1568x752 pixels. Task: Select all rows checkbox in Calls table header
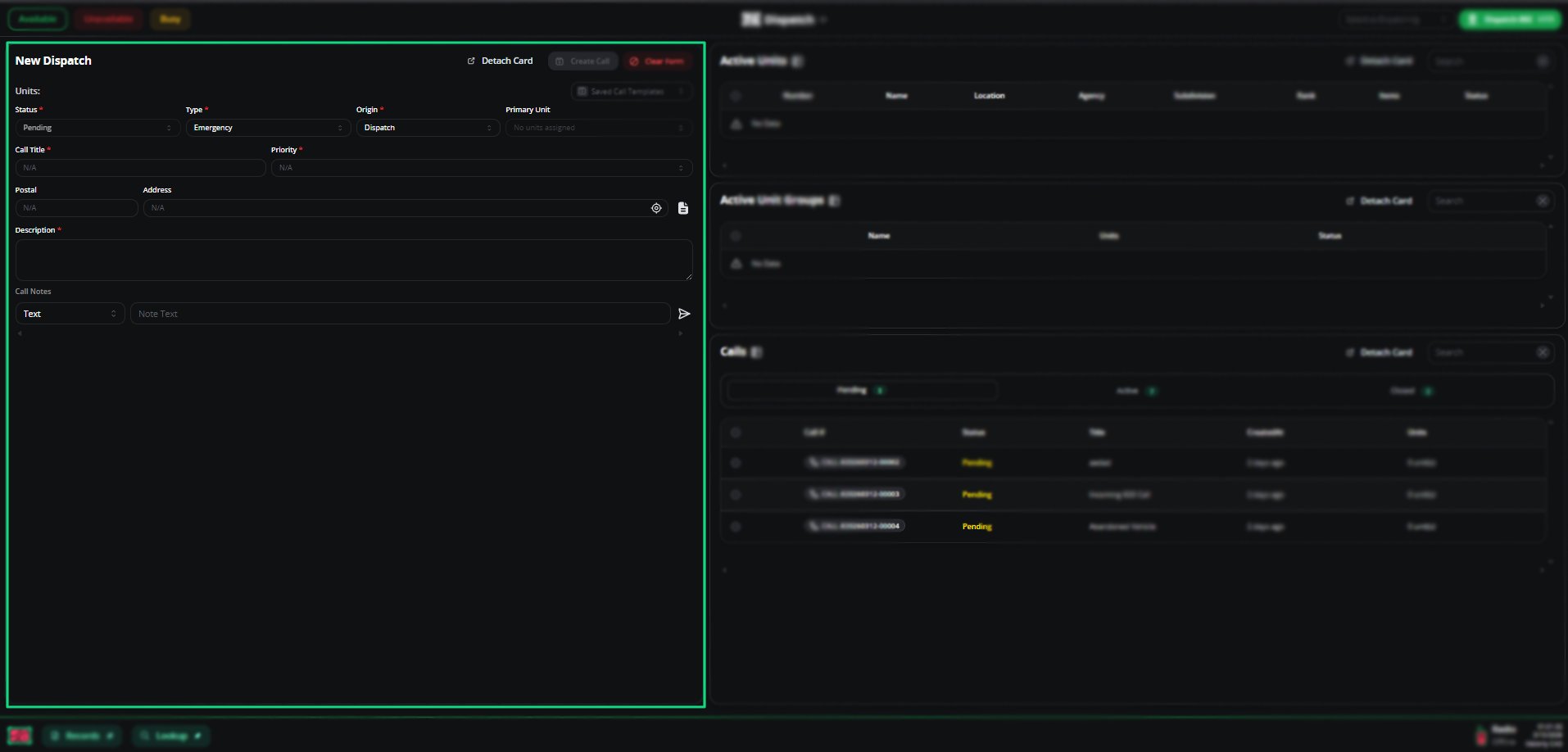pos(736,433)
